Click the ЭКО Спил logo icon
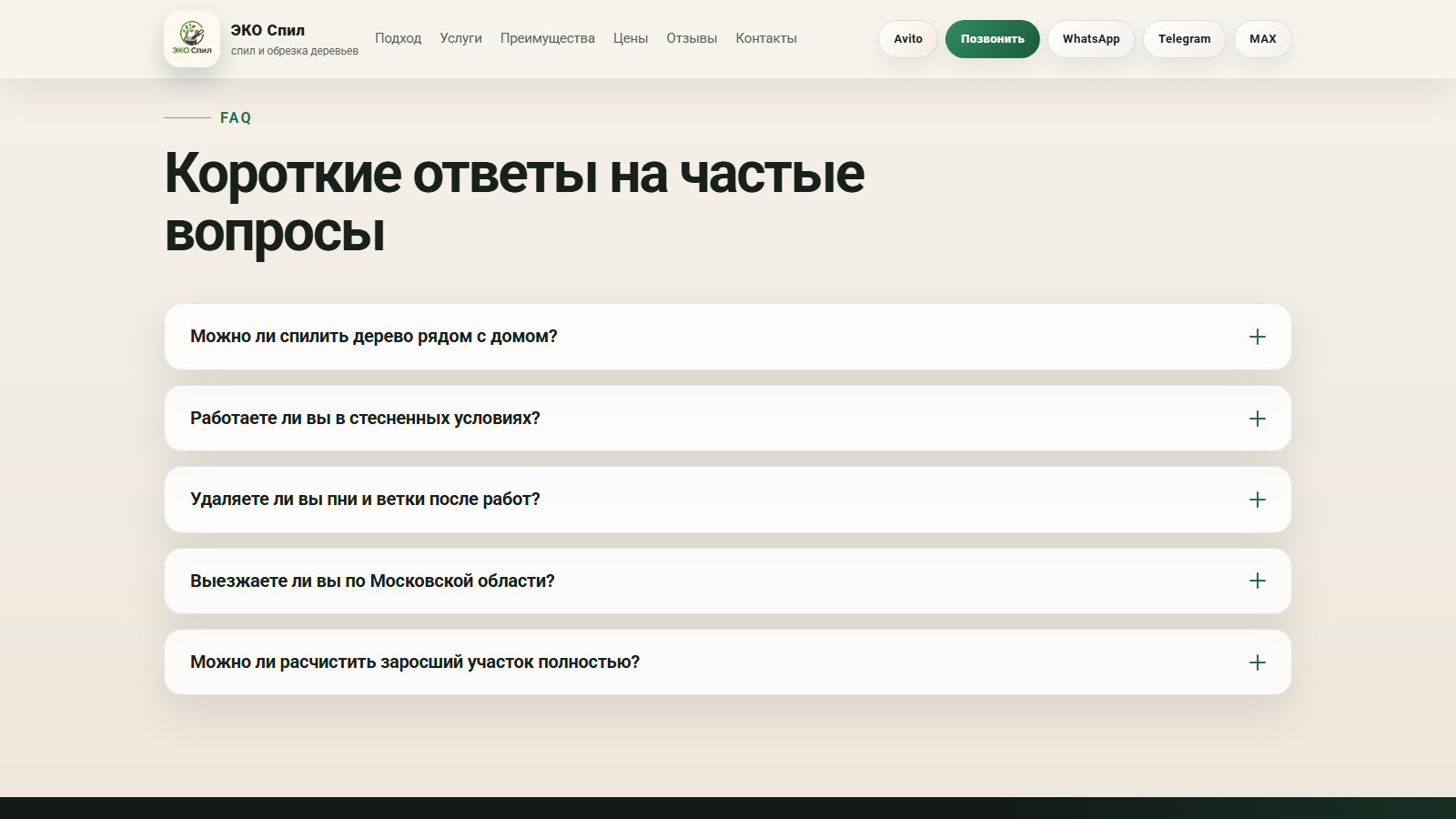 pos(192,39)
